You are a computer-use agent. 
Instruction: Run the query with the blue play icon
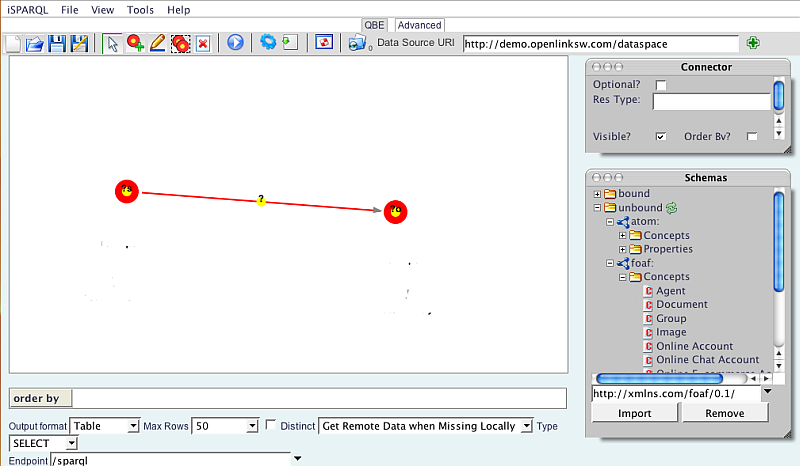235,42
